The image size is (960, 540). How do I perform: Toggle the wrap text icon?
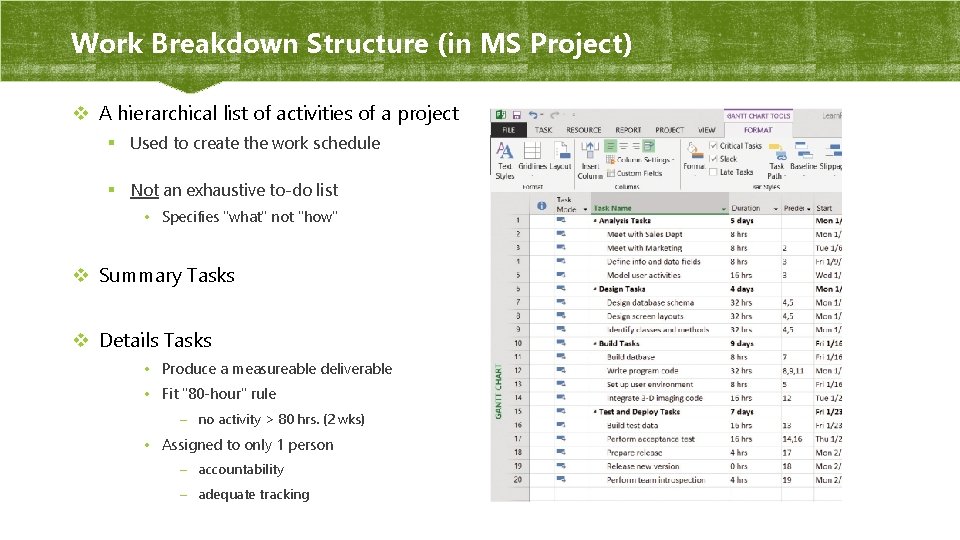[649, 146]
